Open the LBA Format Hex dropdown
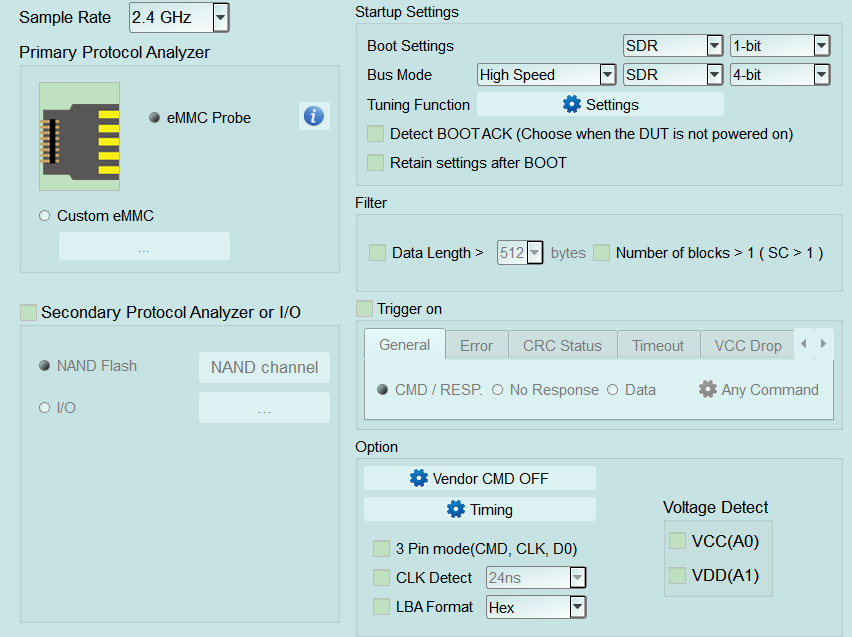 click(x=536, y=607)
